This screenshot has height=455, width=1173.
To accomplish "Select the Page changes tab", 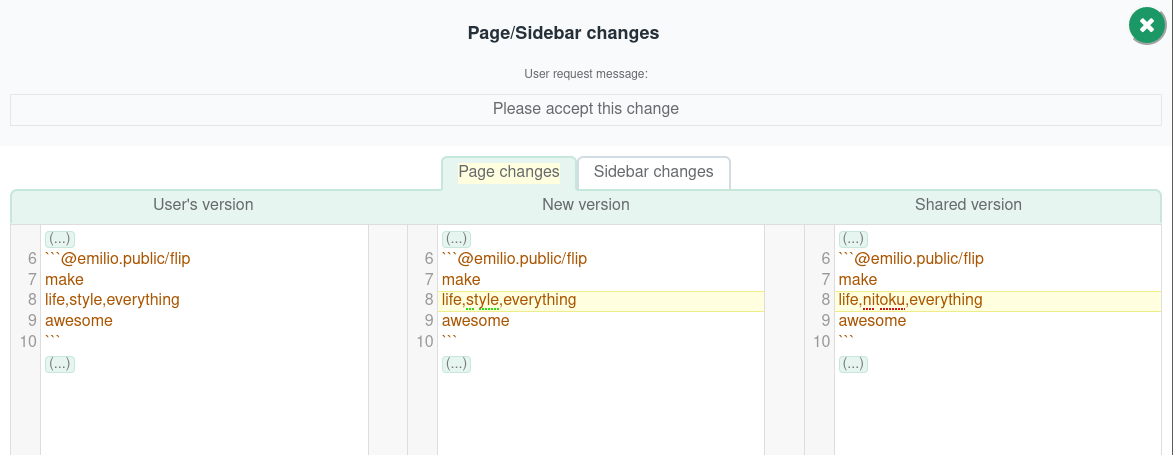I will (x=509, y=172).
